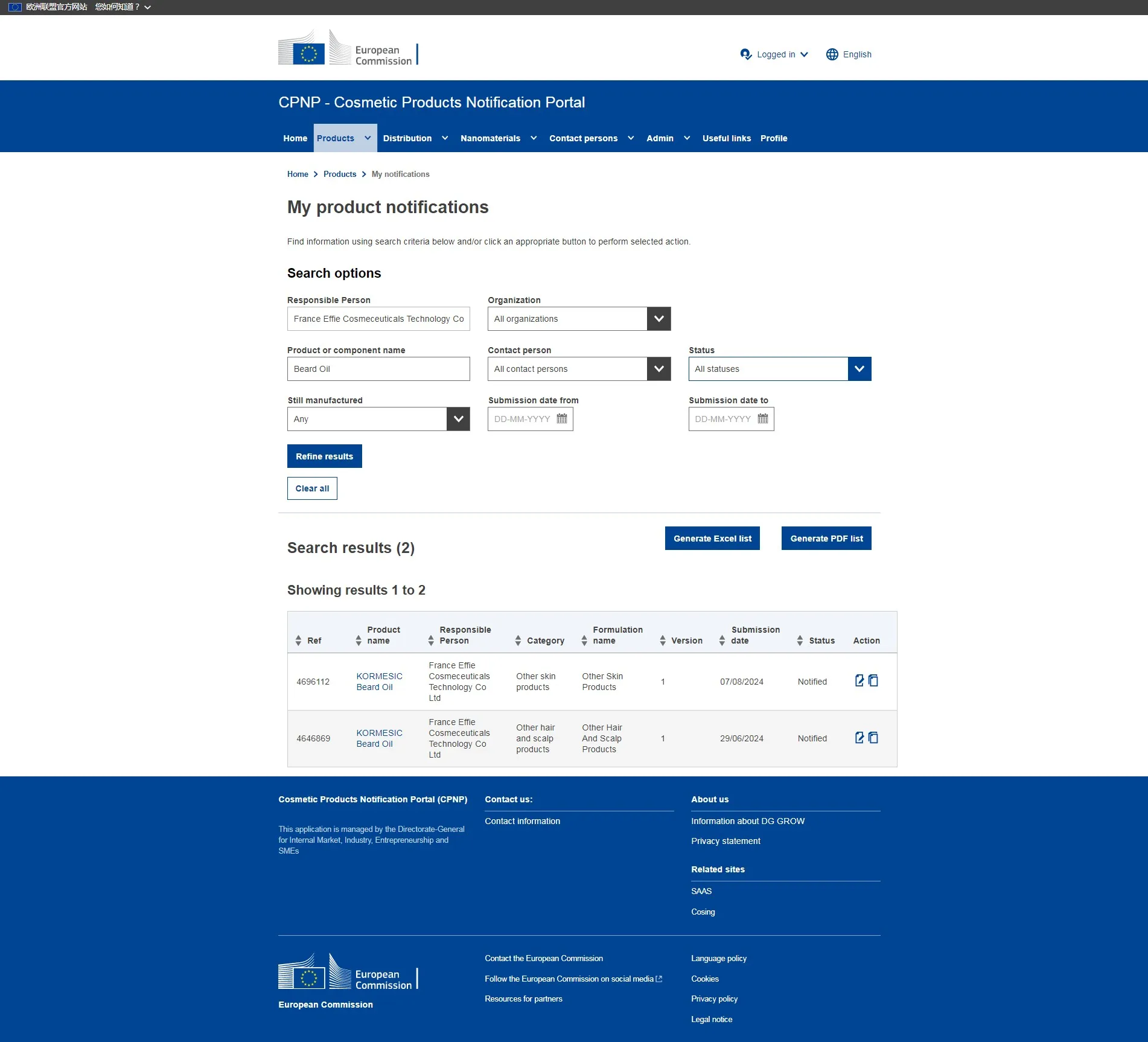Open the Nanomaterials navigation menu
The height and width of the screenshot is (1042, 1148).
point(499,138)
